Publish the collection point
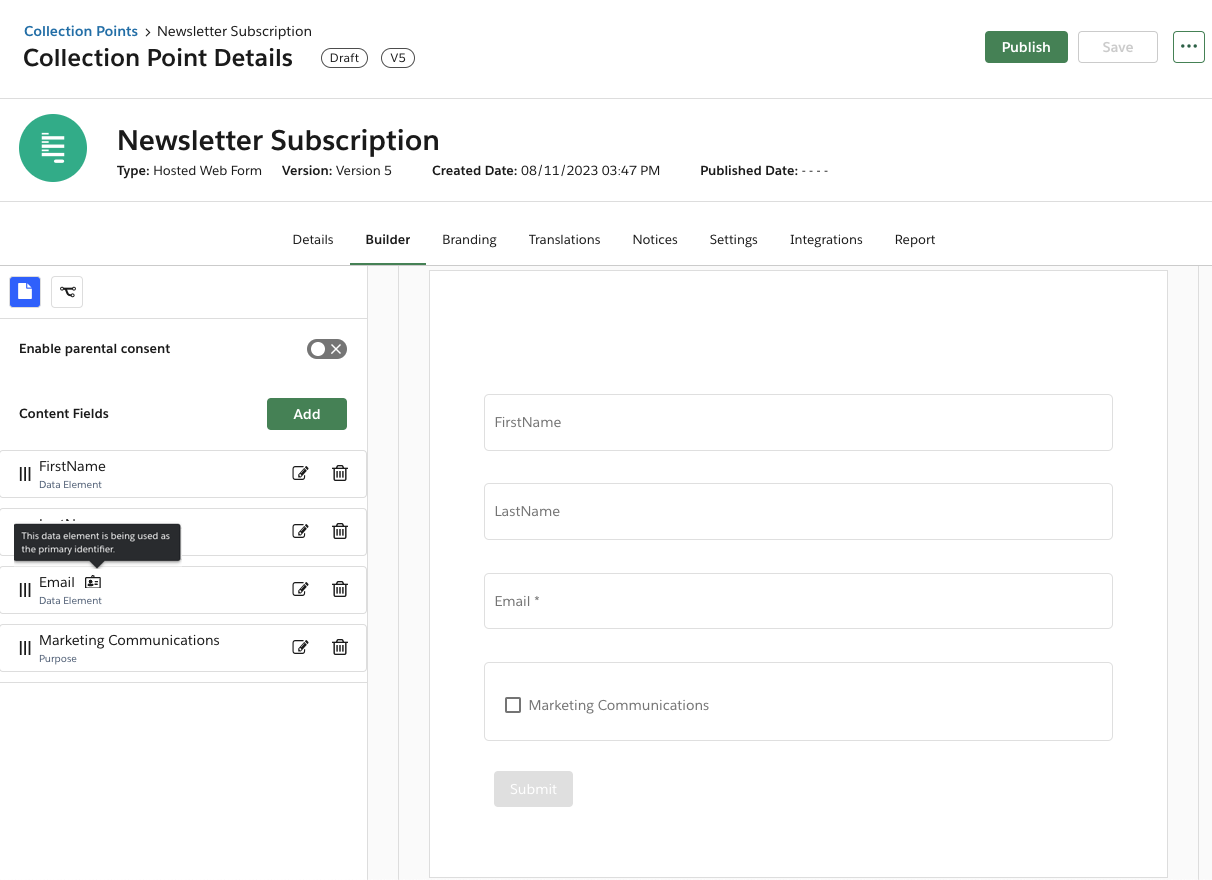 coord(1026,46)
